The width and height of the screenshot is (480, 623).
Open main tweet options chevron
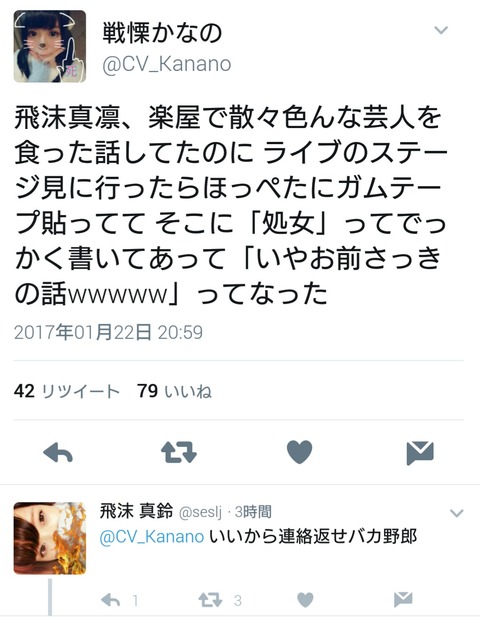tap(441, 30)
